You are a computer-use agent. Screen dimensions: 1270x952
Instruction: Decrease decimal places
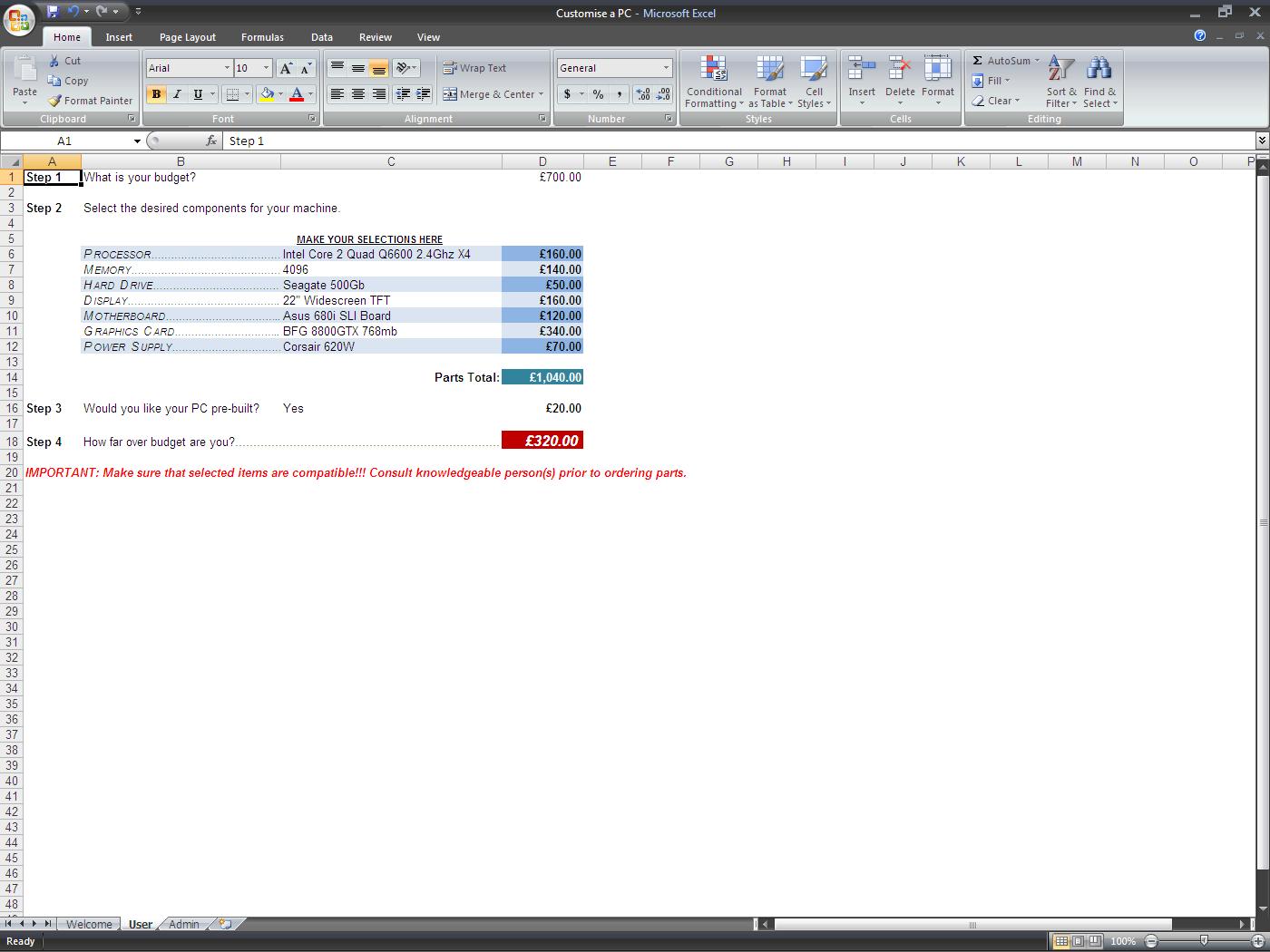point(663,94)
